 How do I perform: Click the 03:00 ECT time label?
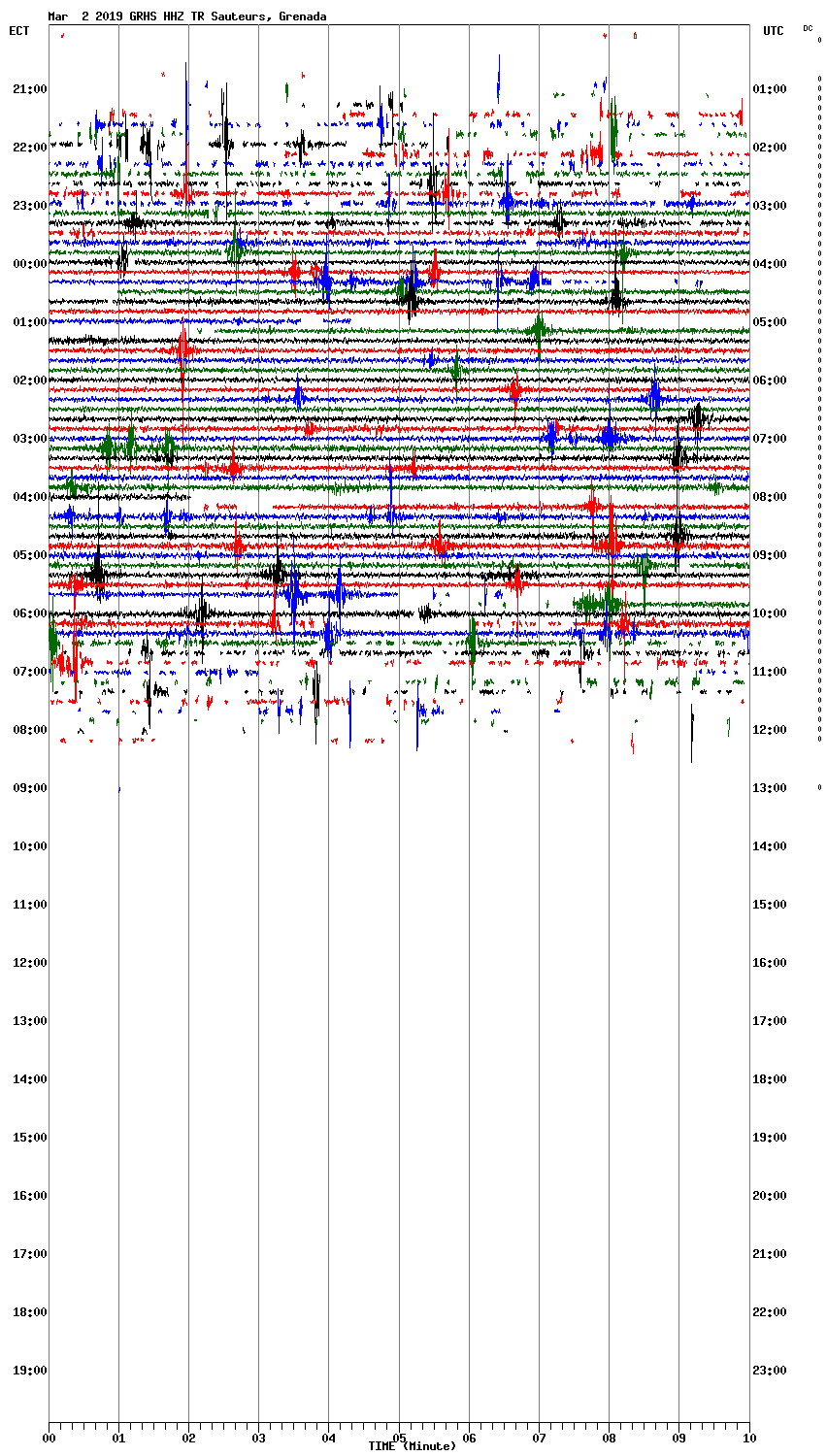coord(29,439)
